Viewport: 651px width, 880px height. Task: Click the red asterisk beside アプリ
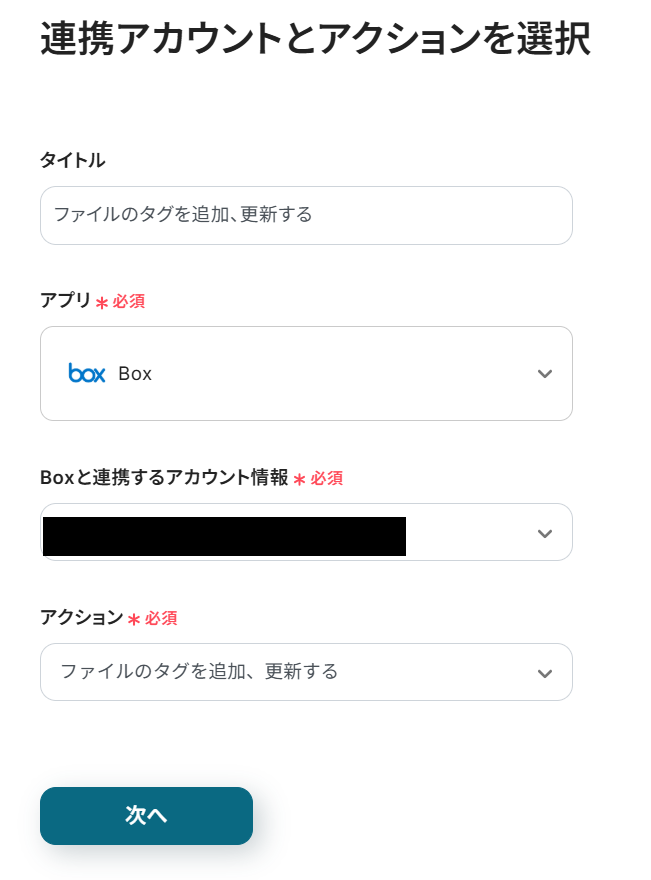101,303
